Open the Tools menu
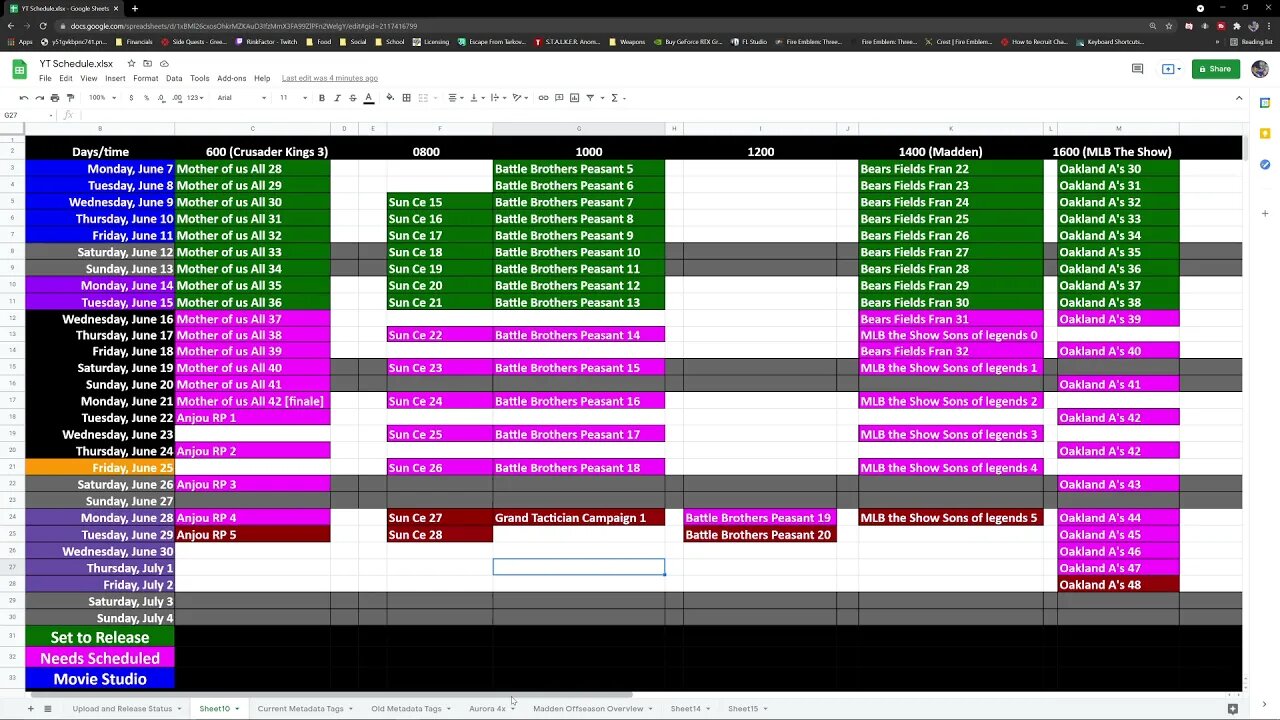This screenshot has height=720, width=1280. pyautogui.click(x=200, y=78)
